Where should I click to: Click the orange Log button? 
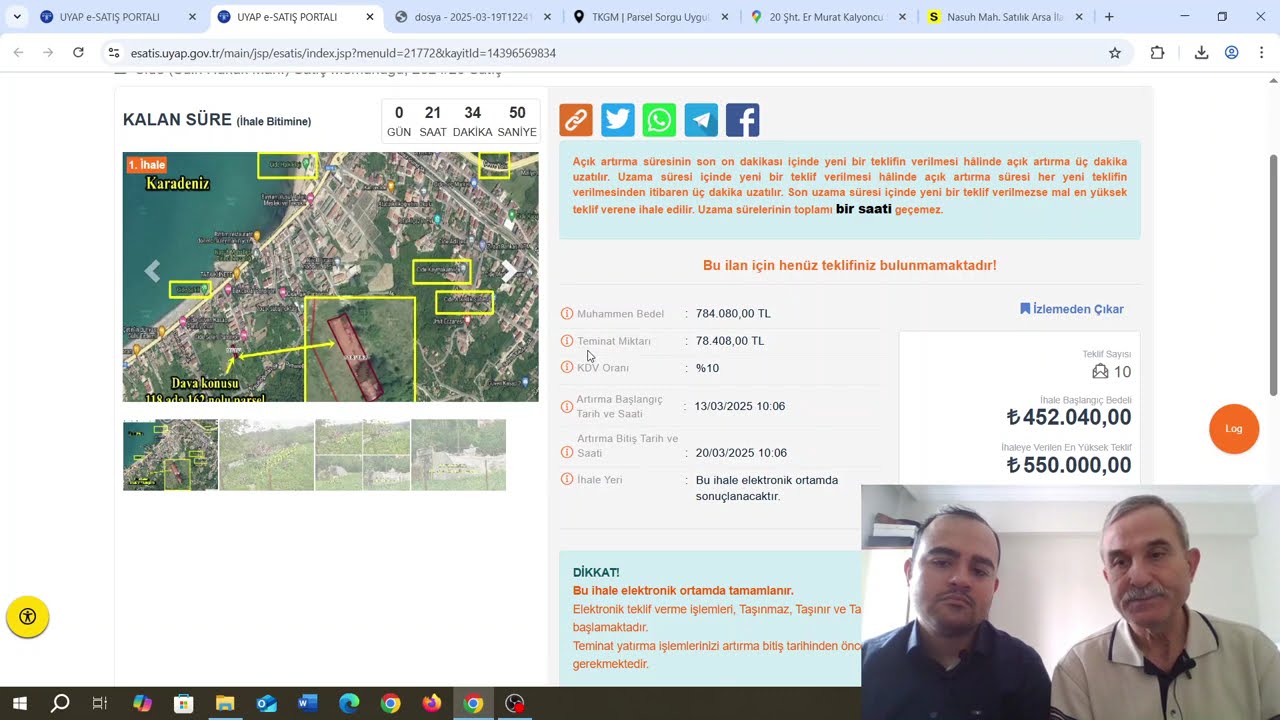[x=1234, y=429]
